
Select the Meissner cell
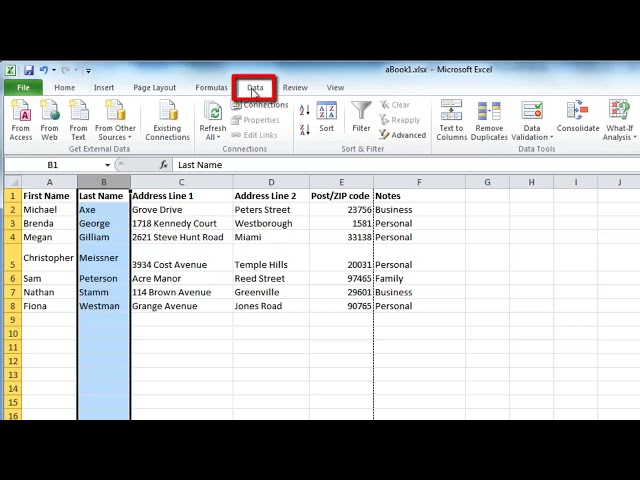point(104,258)
